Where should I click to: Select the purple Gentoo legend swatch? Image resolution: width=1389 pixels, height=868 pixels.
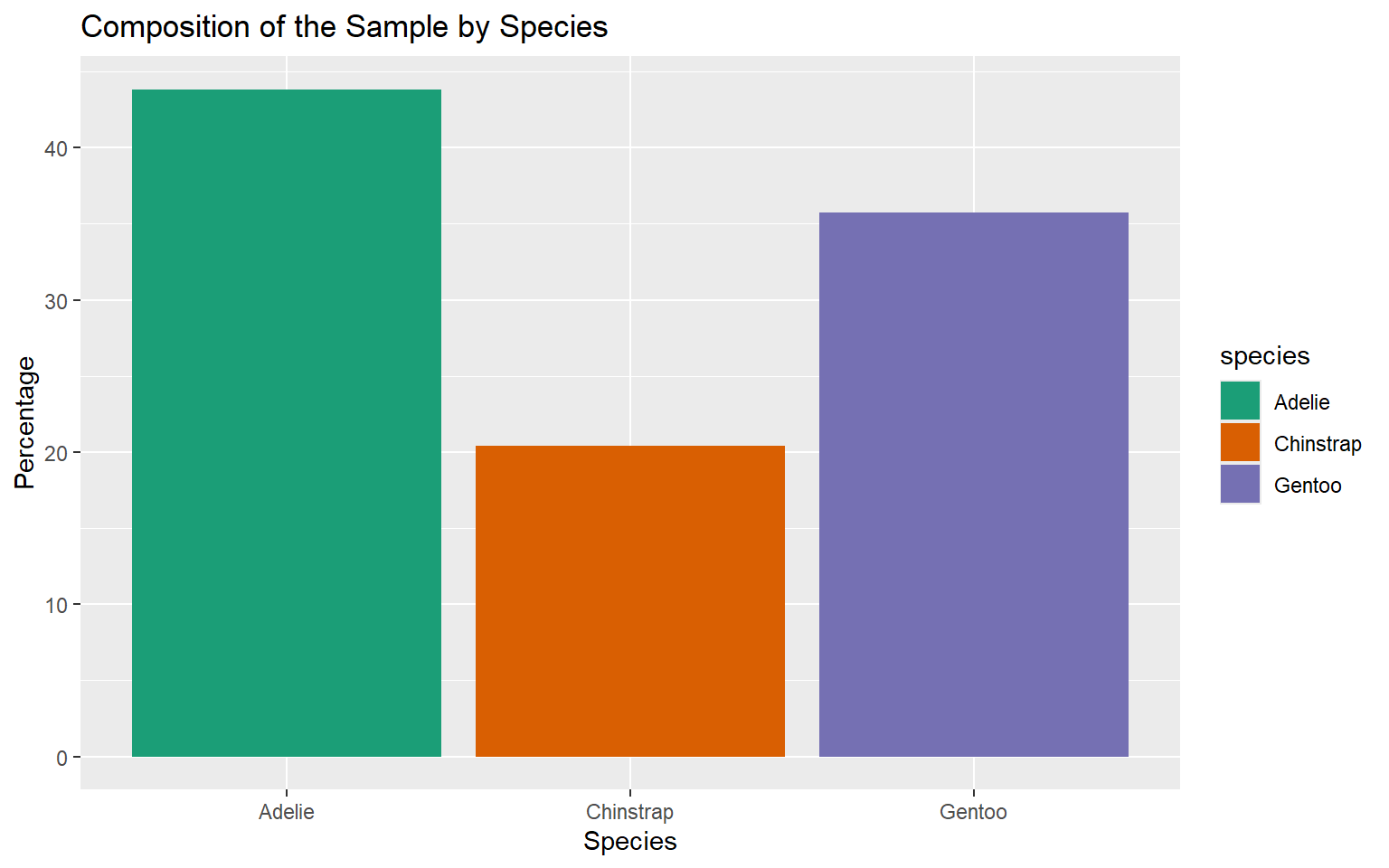pos(1240,485)
